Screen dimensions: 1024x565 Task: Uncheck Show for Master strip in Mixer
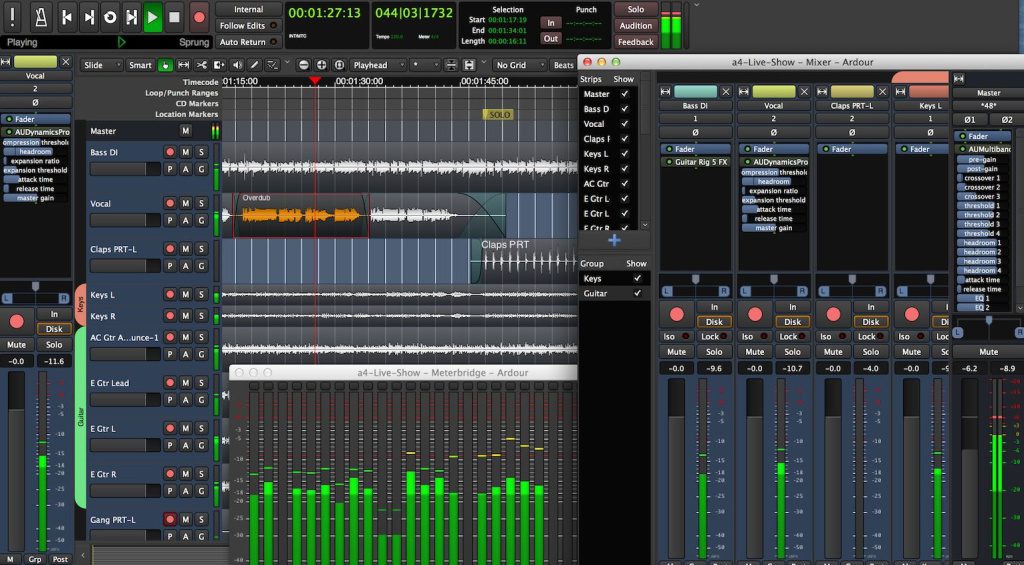point(625,94)
